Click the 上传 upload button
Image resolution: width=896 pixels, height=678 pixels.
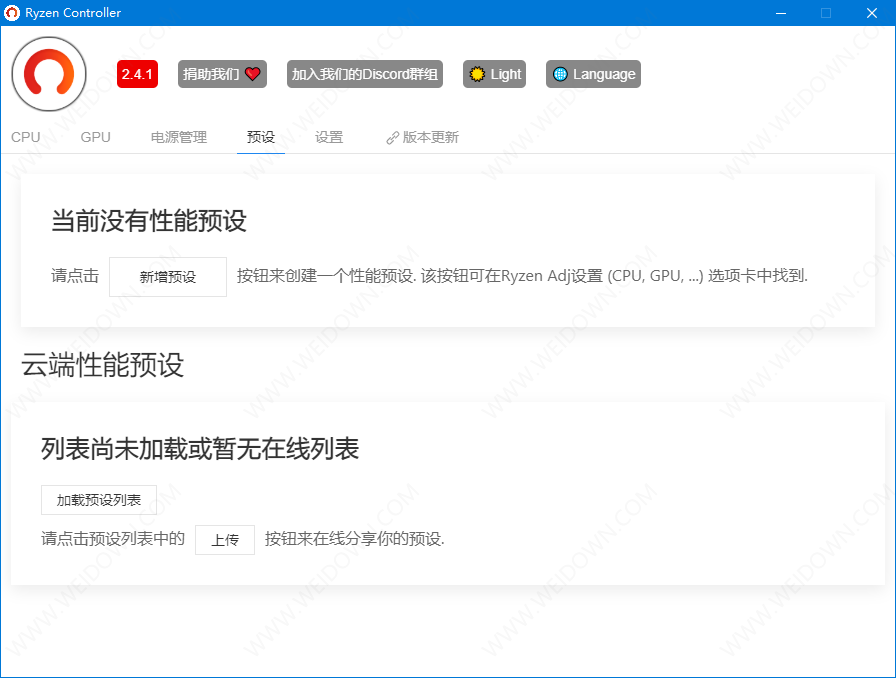click(225, 540)
